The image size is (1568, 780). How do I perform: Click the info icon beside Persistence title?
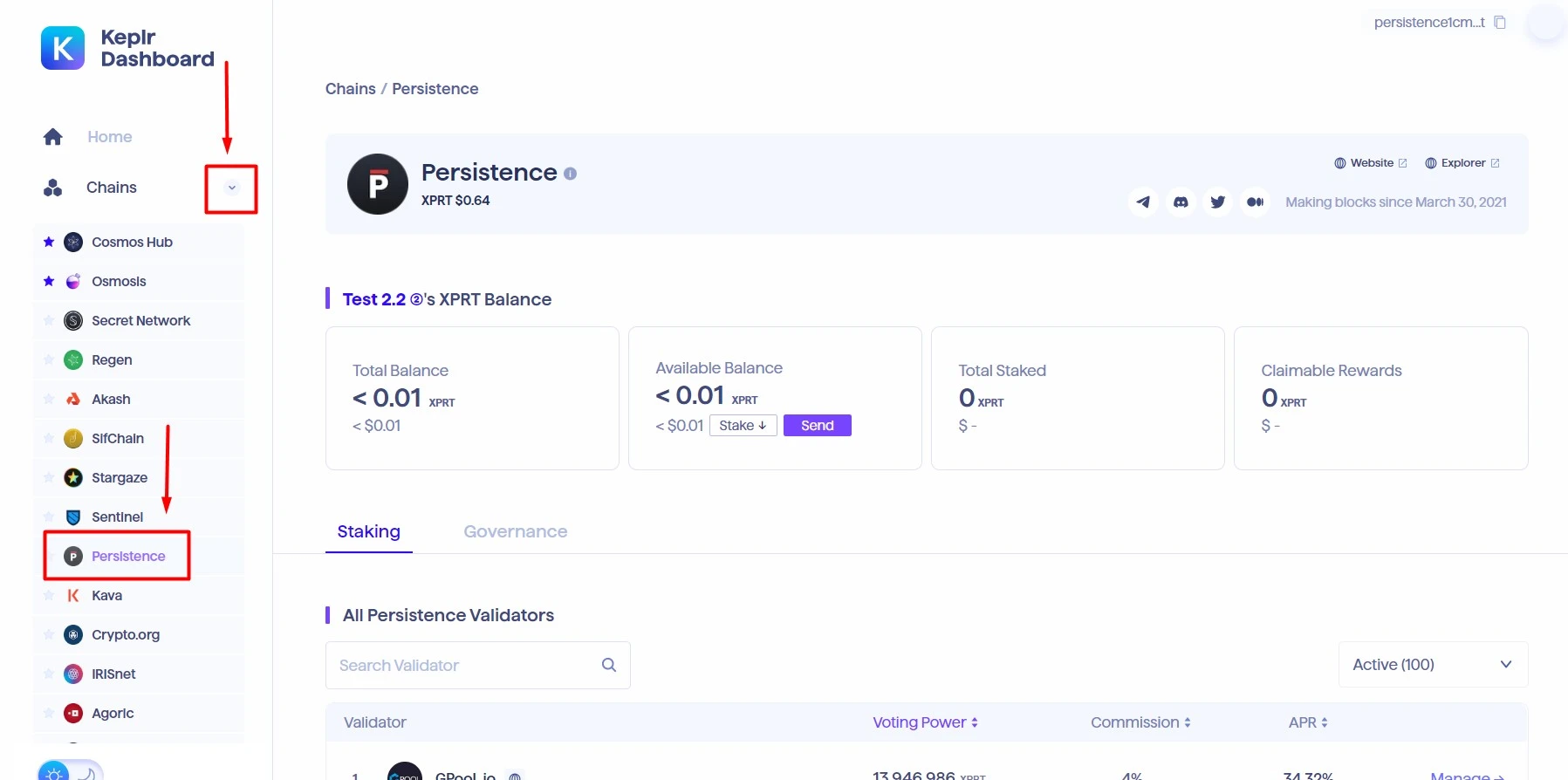570,174
